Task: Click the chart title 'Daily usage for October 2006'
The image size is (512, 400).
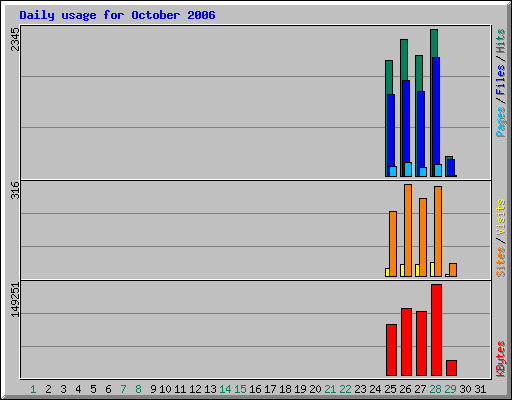Action: [117, 15]
